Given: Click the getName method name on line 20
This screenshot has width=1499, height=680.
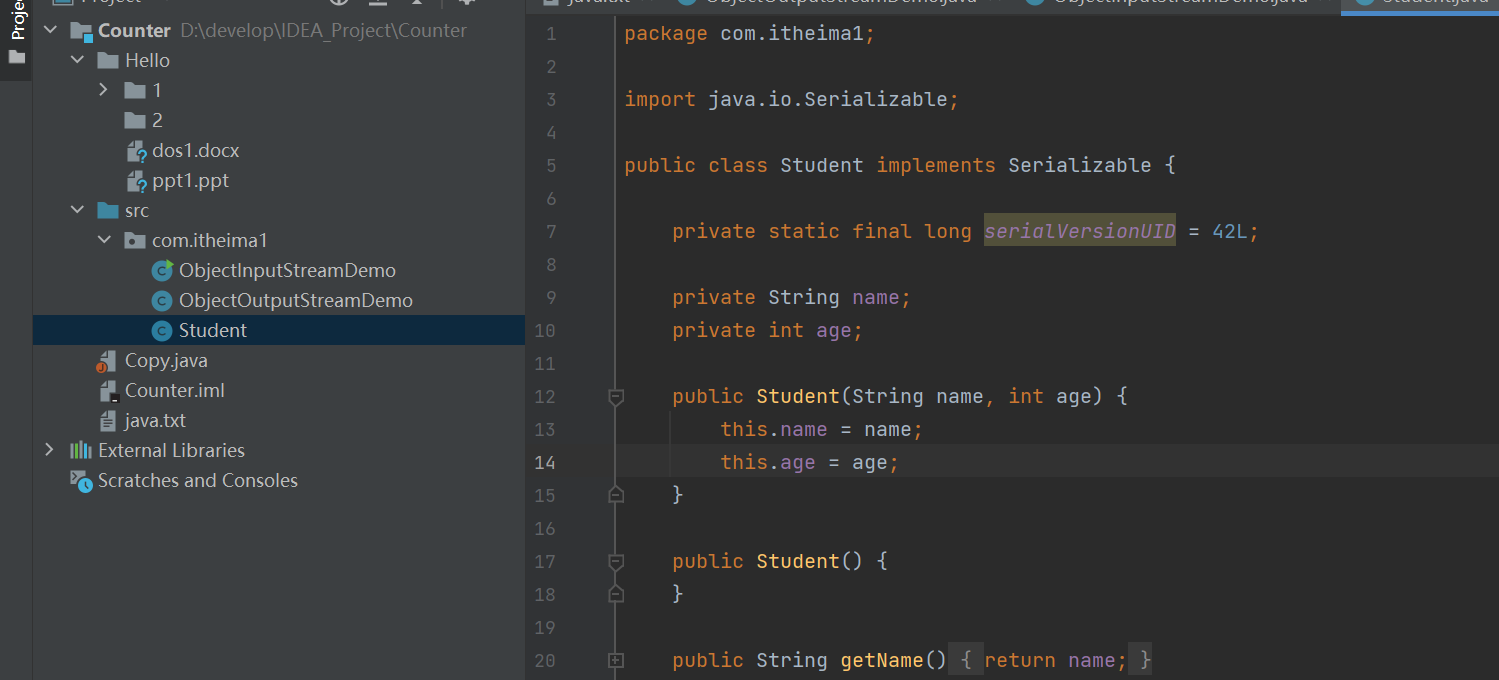Looking at the screenshot, I should (x=881, y=661).
